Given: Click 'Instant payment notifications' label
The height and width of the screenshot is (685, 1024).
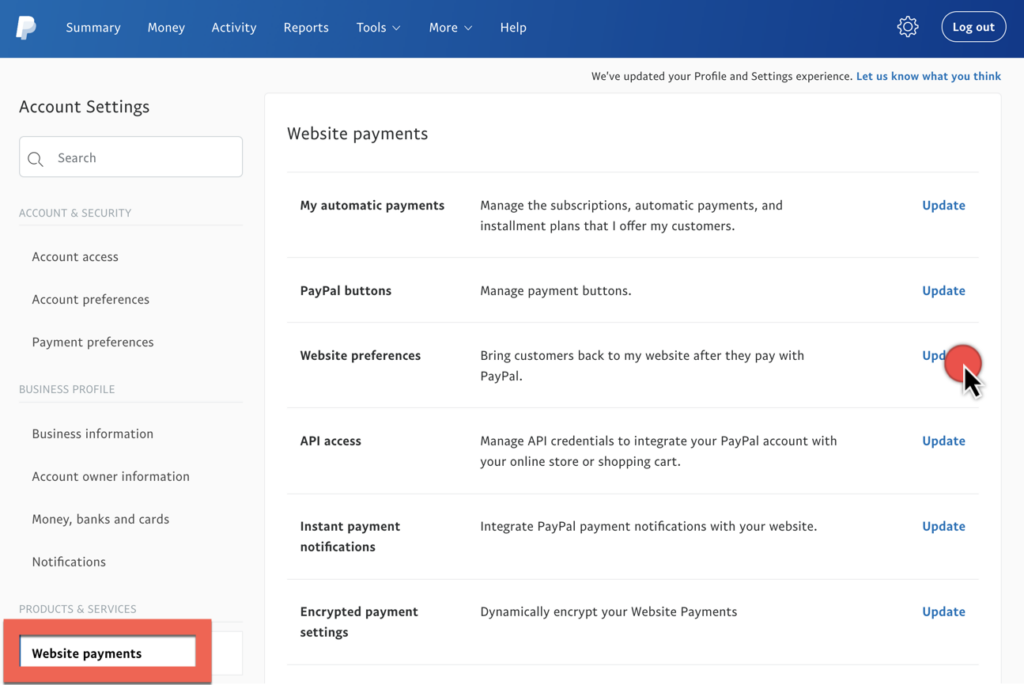Looking at the screenshot, I should click(350, 536).
